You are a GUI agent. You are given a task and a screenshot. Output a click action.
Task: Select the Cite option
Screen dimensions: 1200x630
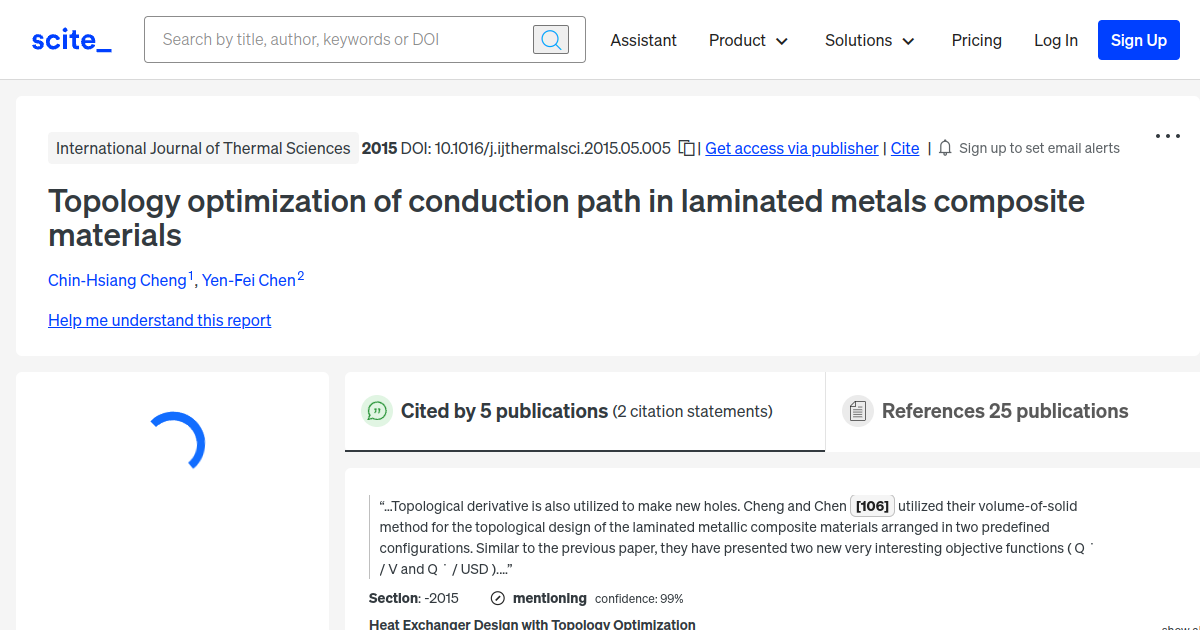(904, 148)
